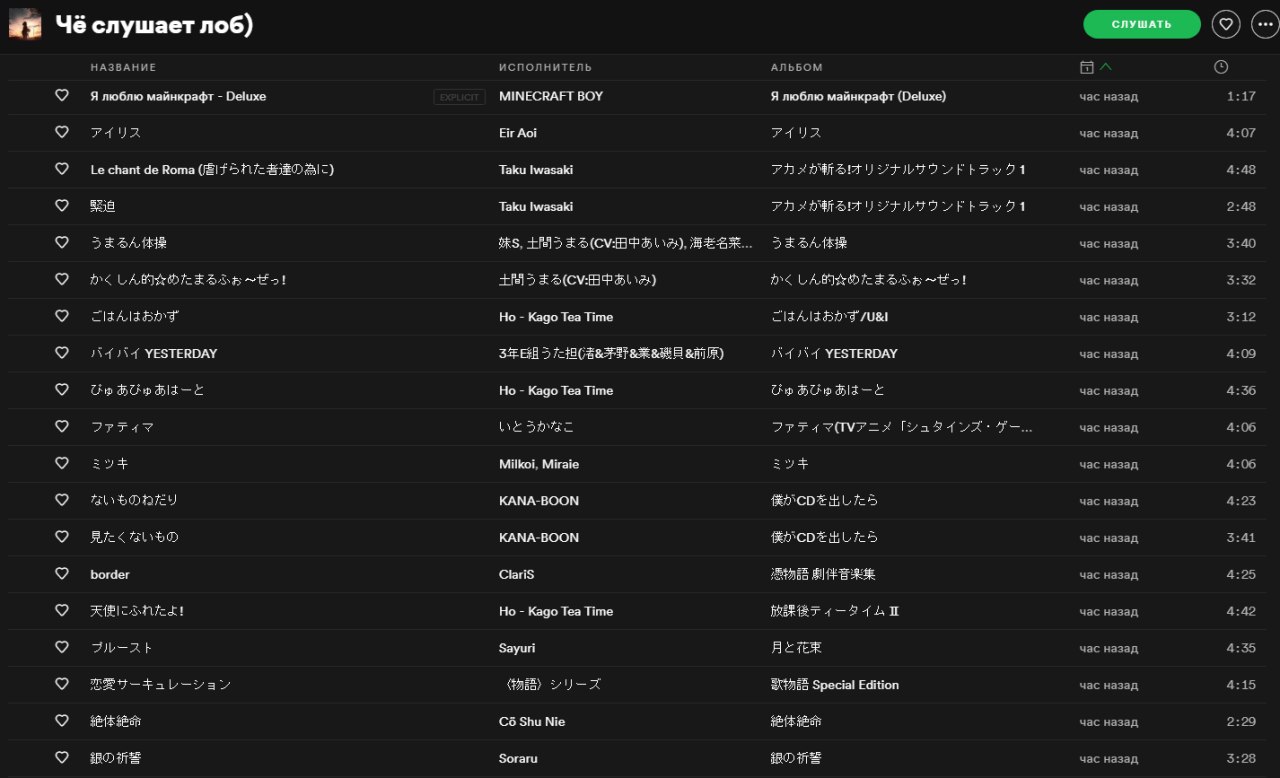
Task: Open album 僕がCDを出したら in 見たくないもの row
Action: (x=824, y=537)
